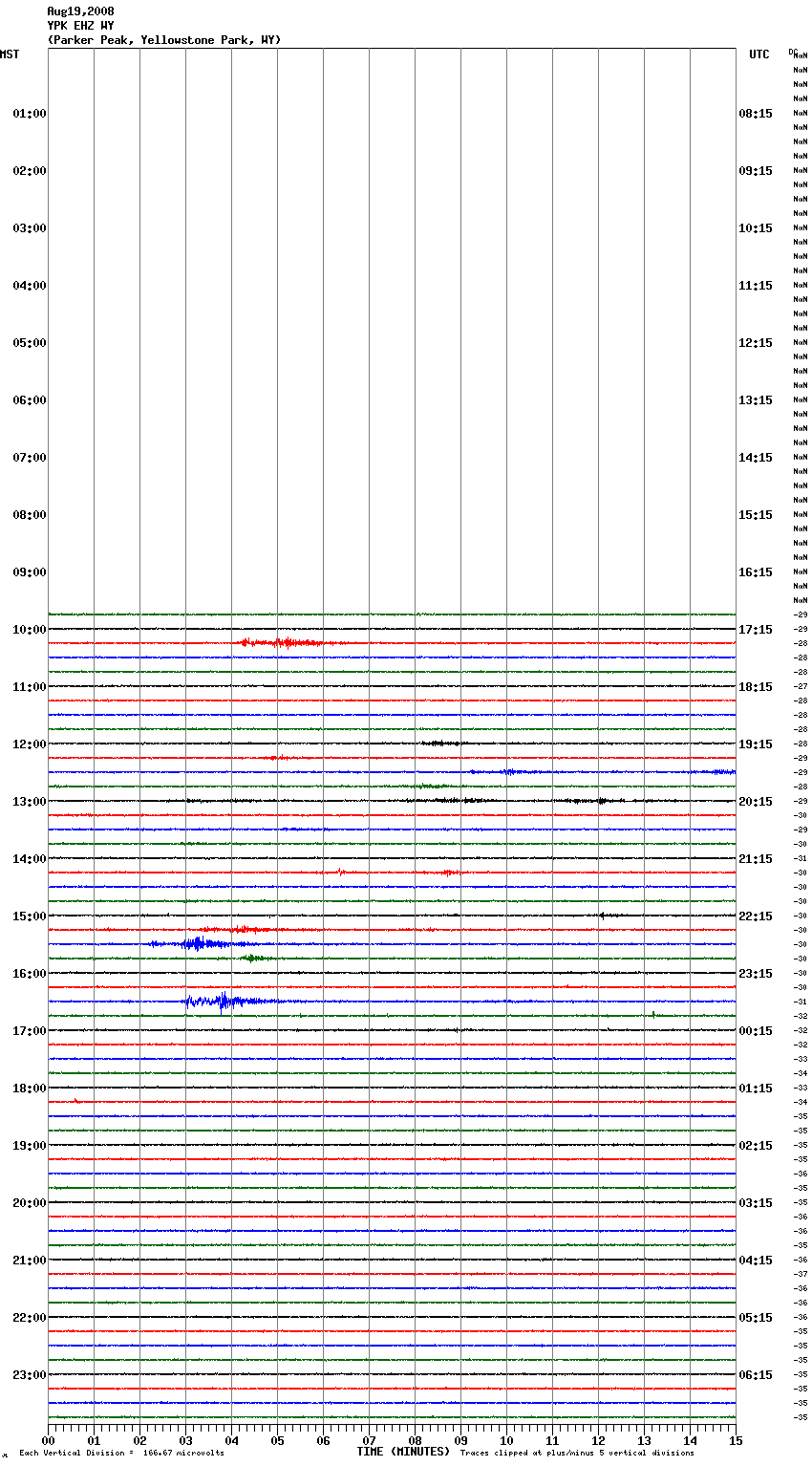Click the green spike near minute 13 above 17:00
The width and height of the screenshot is (812, 1466).
[x=653, y=1015]
